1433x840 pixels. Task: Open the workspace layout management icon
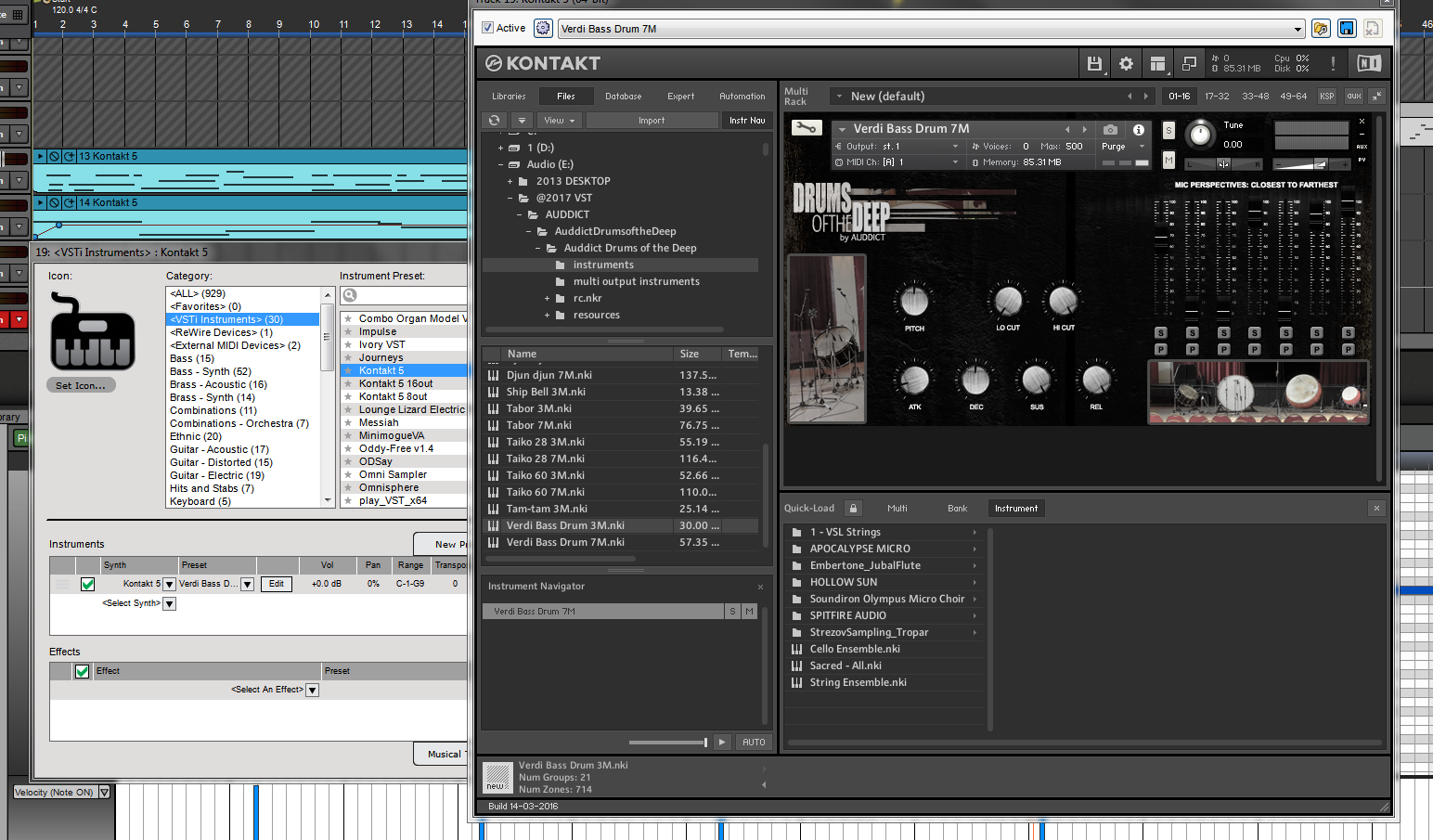pyautogui.click(x=1157, y=63)
